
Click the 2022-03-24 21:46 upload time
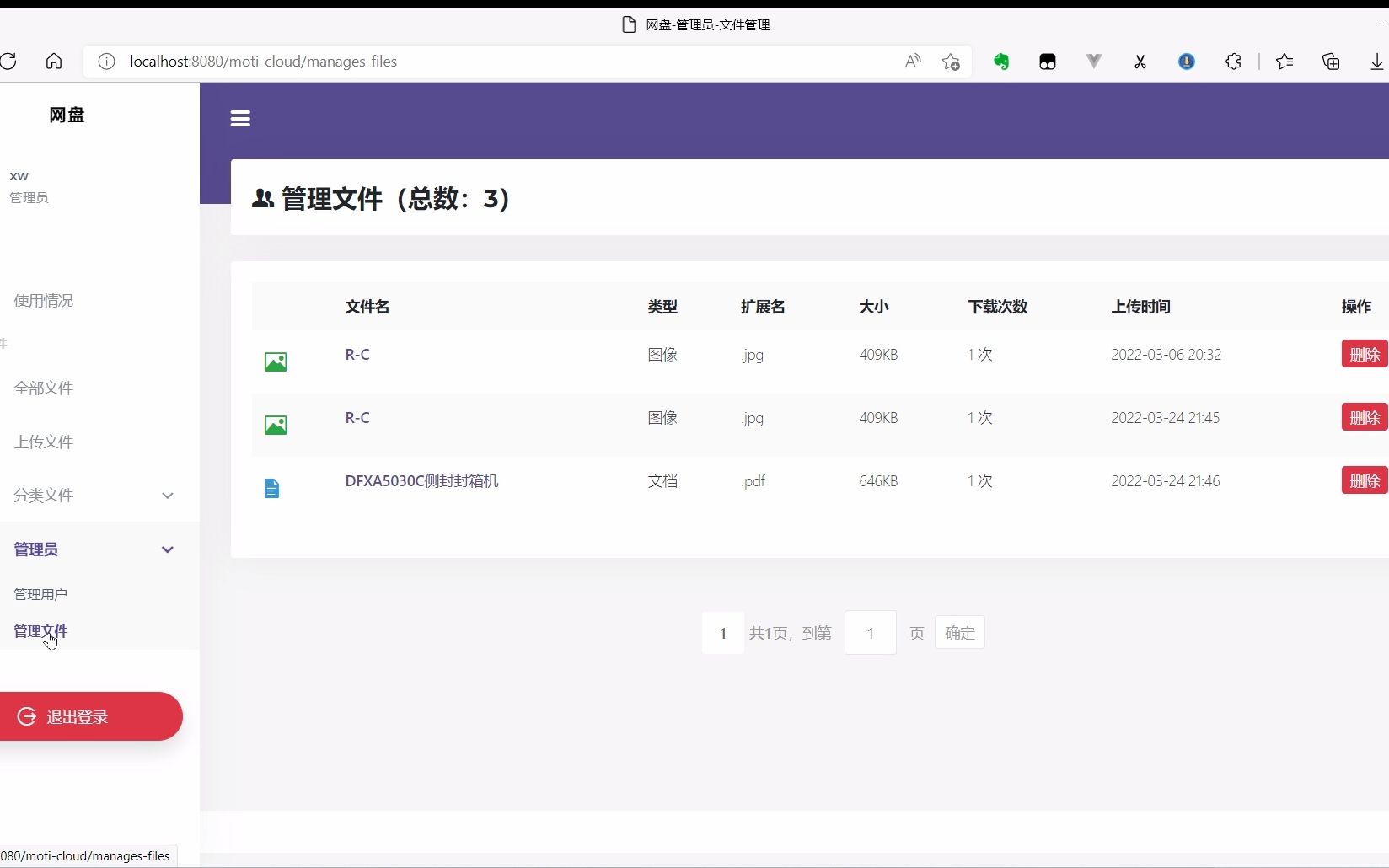(x=1166, y=481)
